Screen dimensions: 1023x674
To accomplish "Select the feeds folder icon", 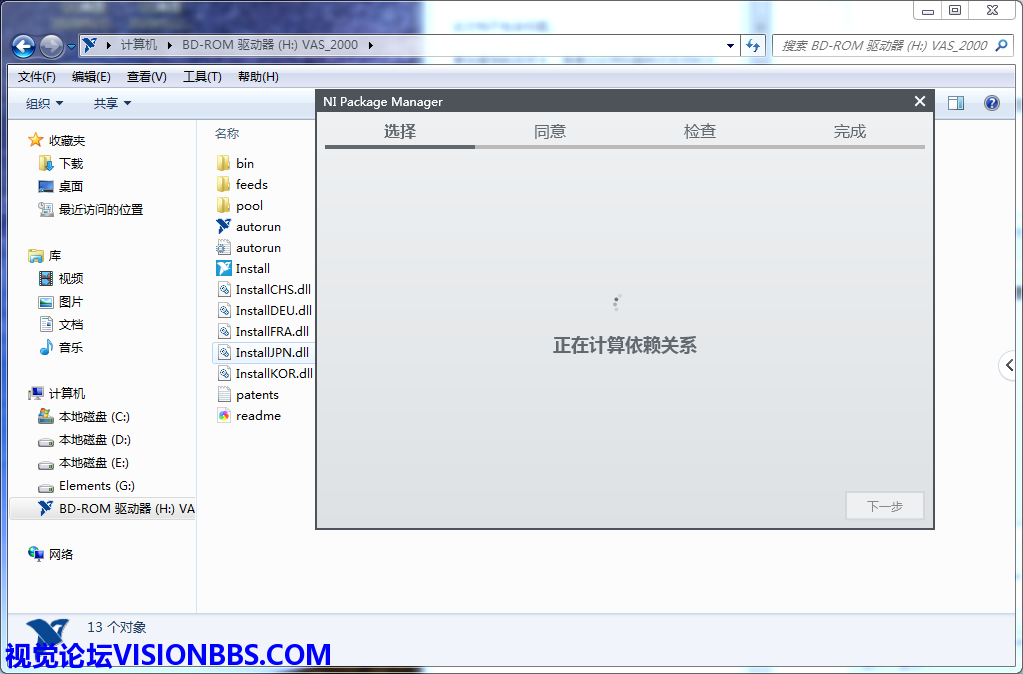I will click(x=223, y=184).
